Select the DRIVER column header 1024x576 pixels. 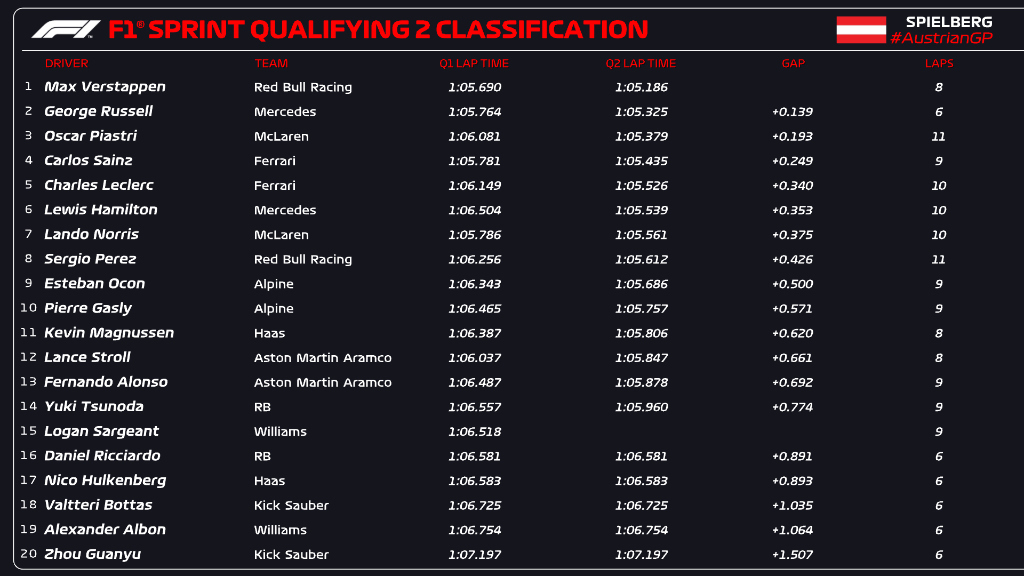pyautogui.click(x=66, y=63)
